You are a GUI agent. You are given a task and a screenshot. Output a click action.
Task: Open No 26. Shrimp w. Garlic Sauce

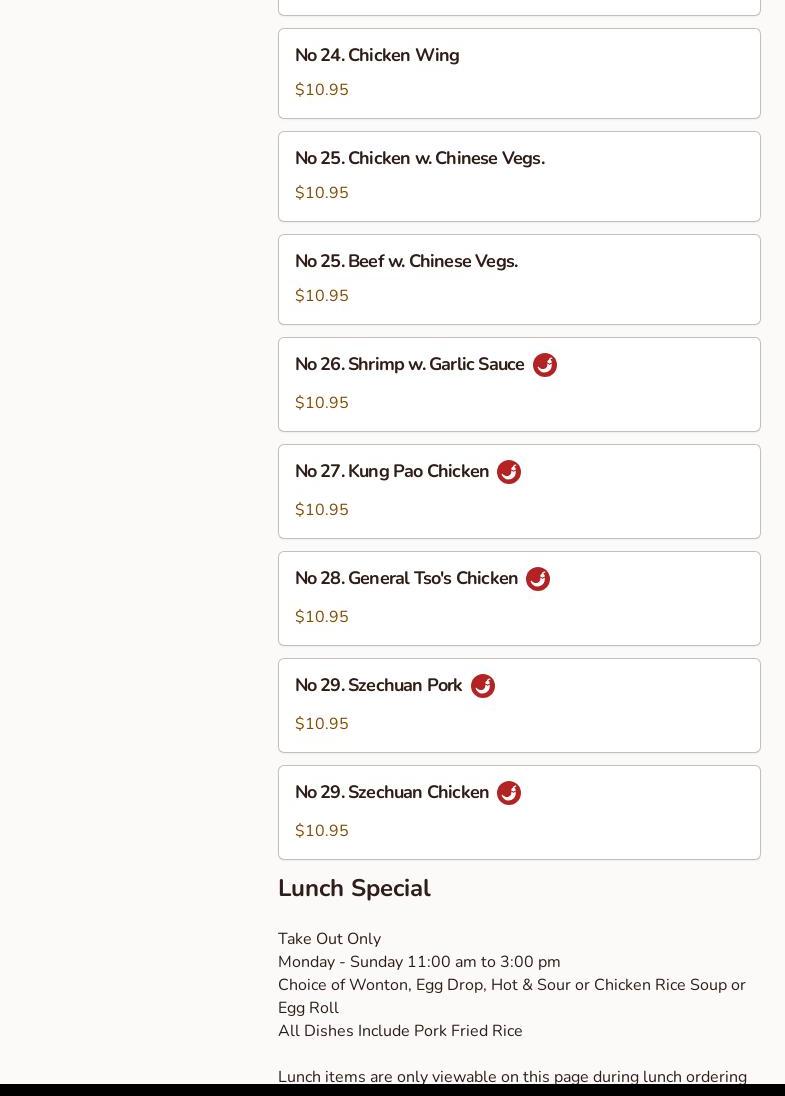tap(409, 364)
